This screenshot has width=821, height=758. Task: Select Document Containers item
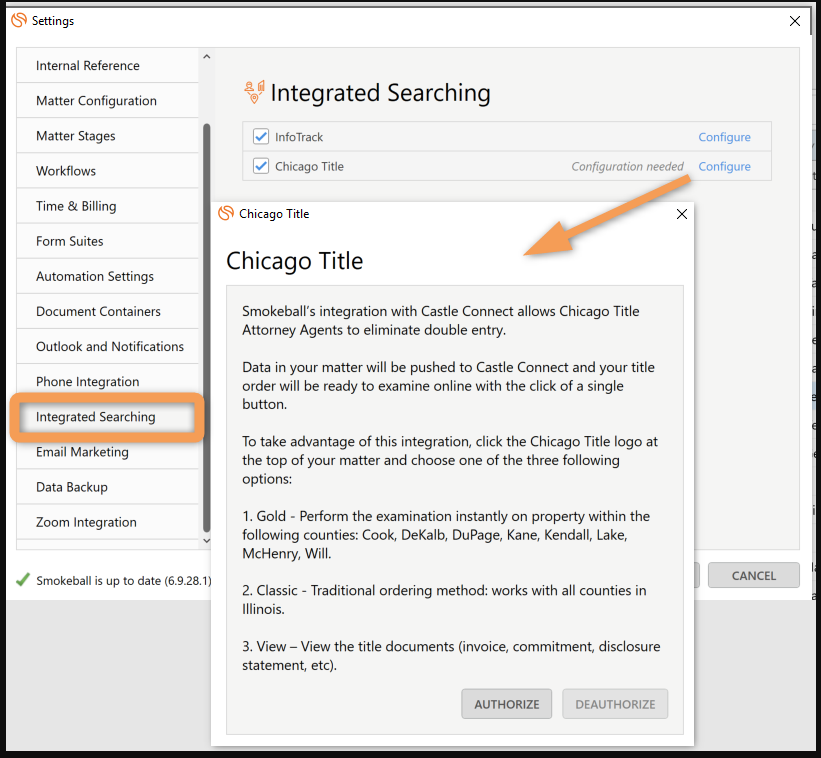tap(107, 311)
